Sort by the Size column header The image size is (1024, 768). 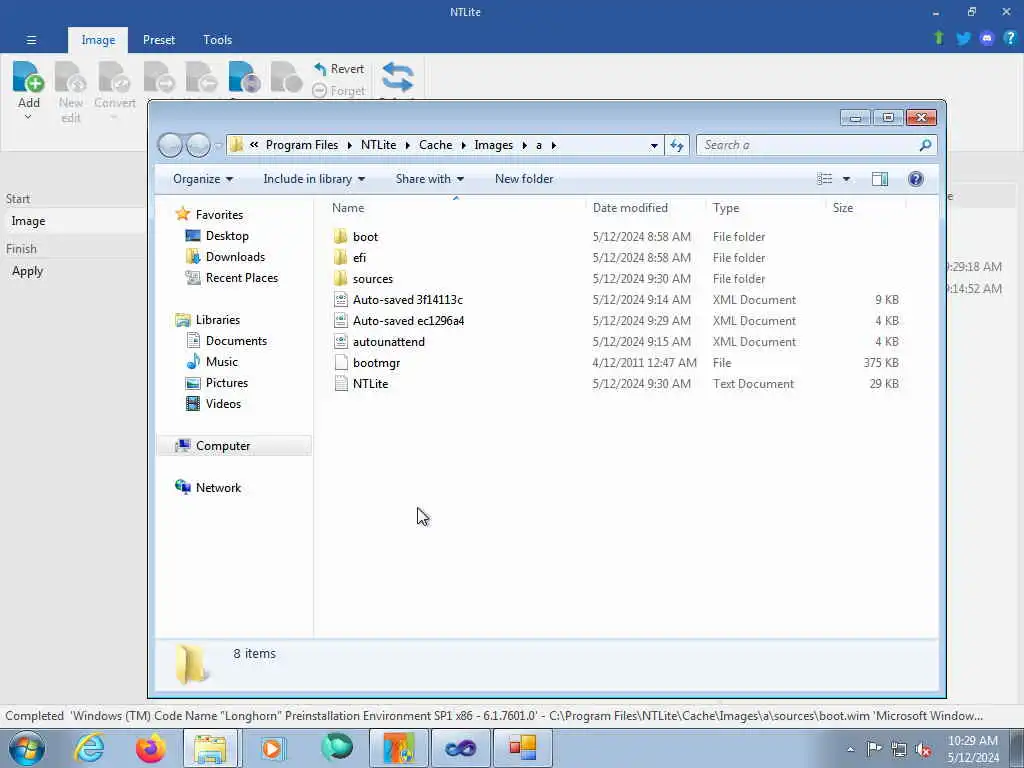pos(842,208)
